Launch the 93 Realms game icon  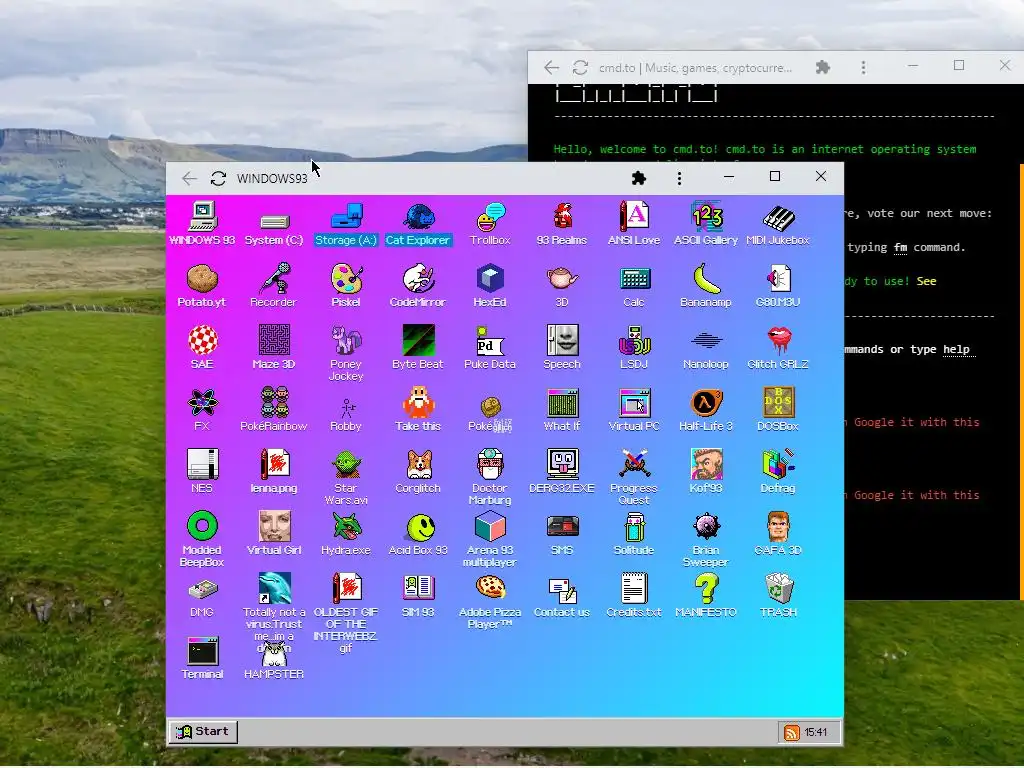[562, 217]
